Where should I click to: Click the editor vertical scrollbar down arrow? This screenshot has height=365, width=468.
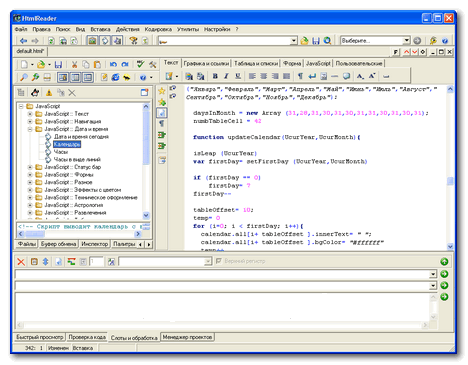[x=450, y=246]
